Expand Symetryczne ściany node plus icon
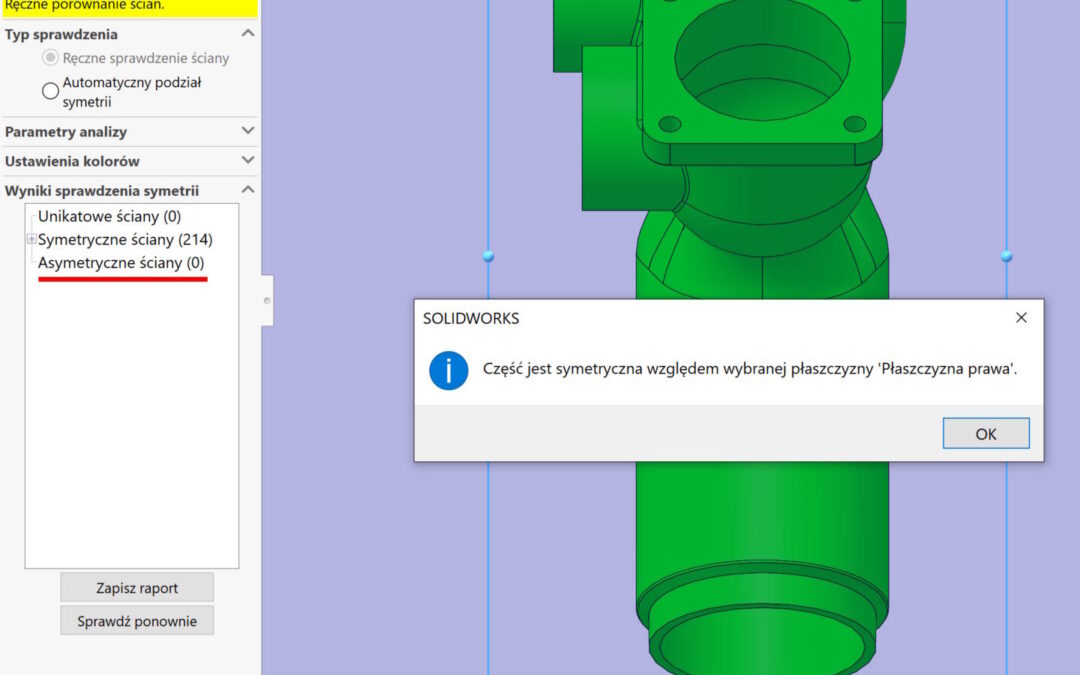The width and height of the screenshot is (1080, 675). click(x=32, y=239)
